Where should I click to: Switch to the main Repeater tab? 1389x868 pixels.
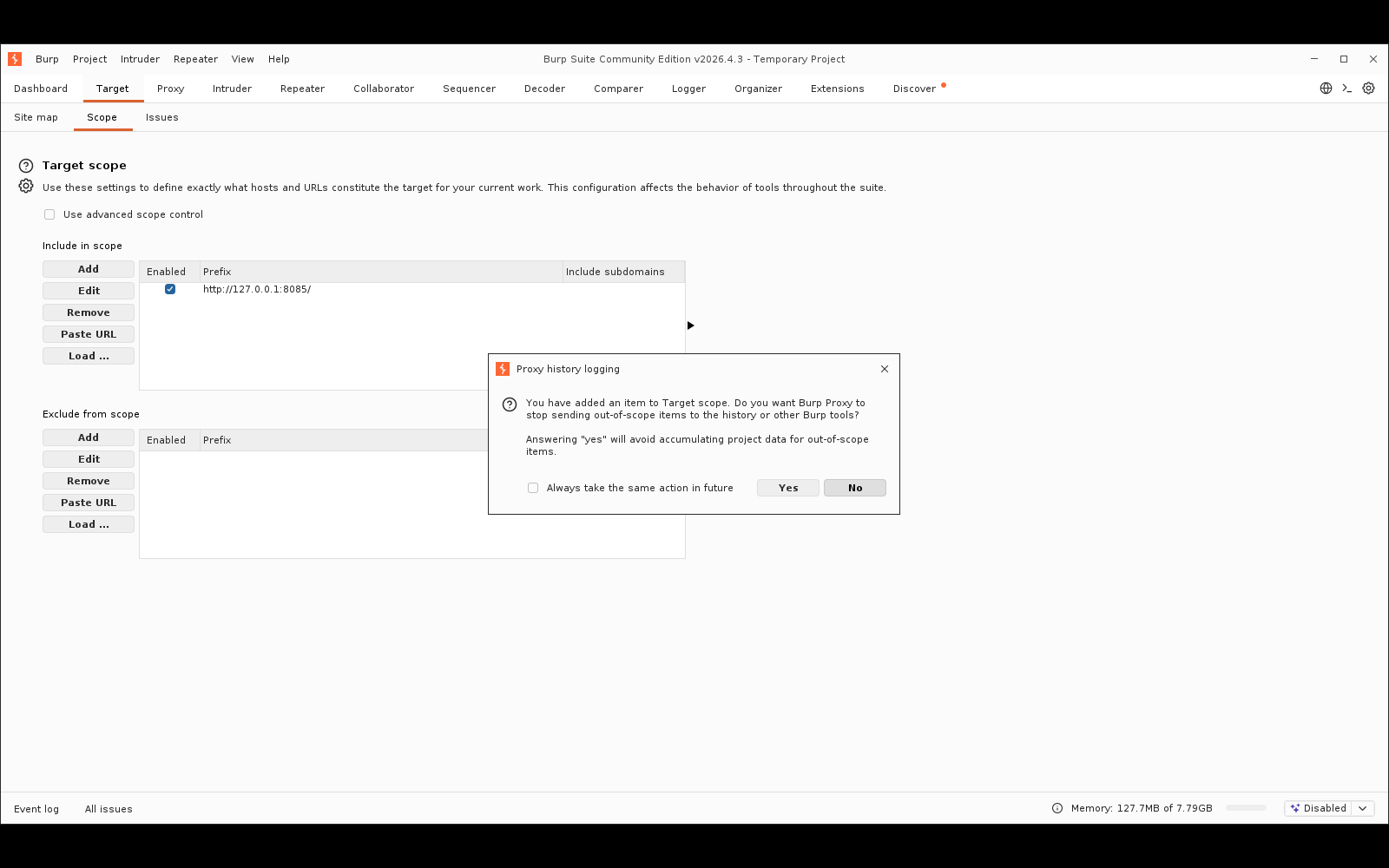(302, 89)
